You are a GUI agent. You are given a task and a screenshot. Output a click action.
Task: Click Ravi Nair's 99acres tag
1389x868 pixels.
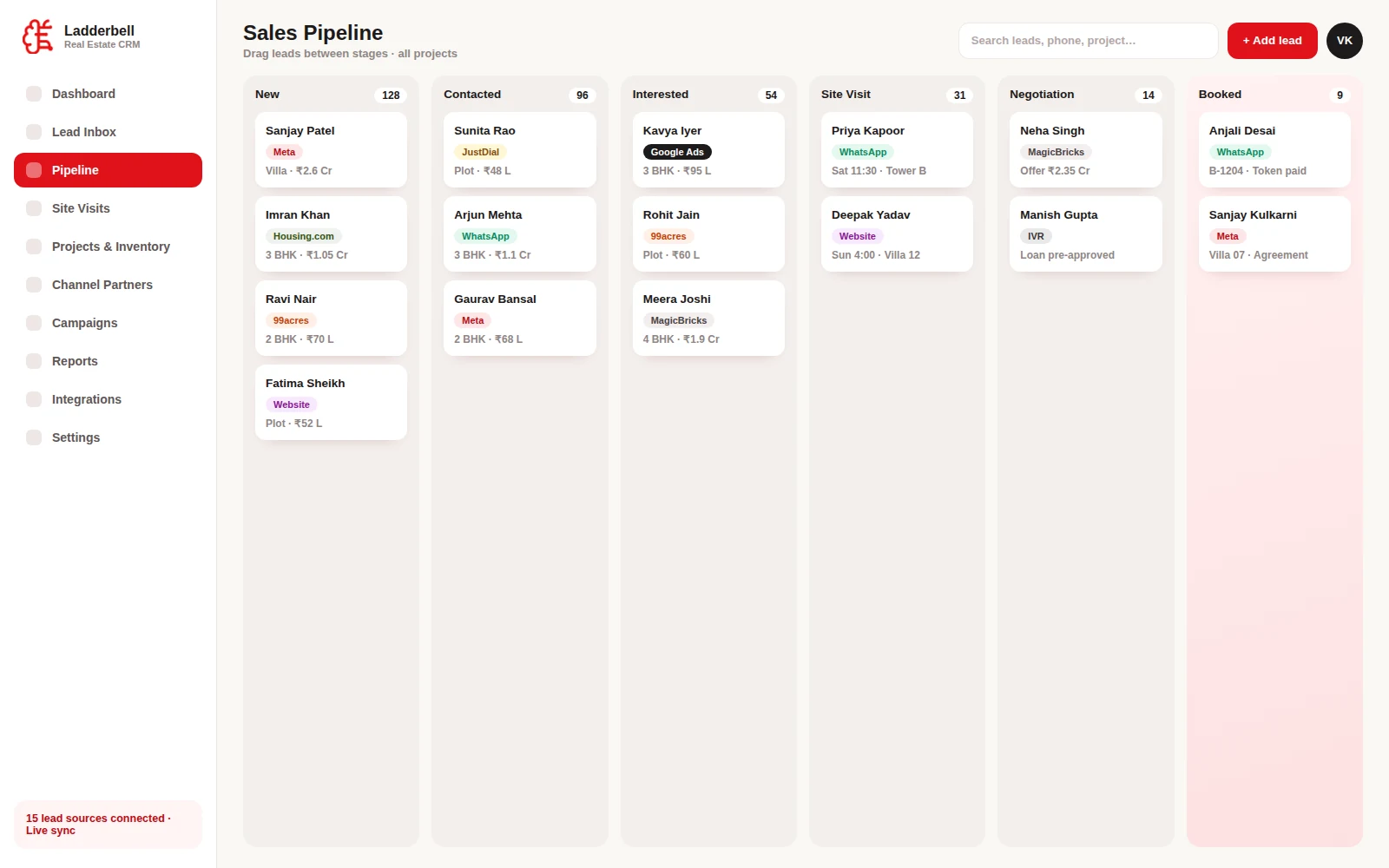[291, 320]
